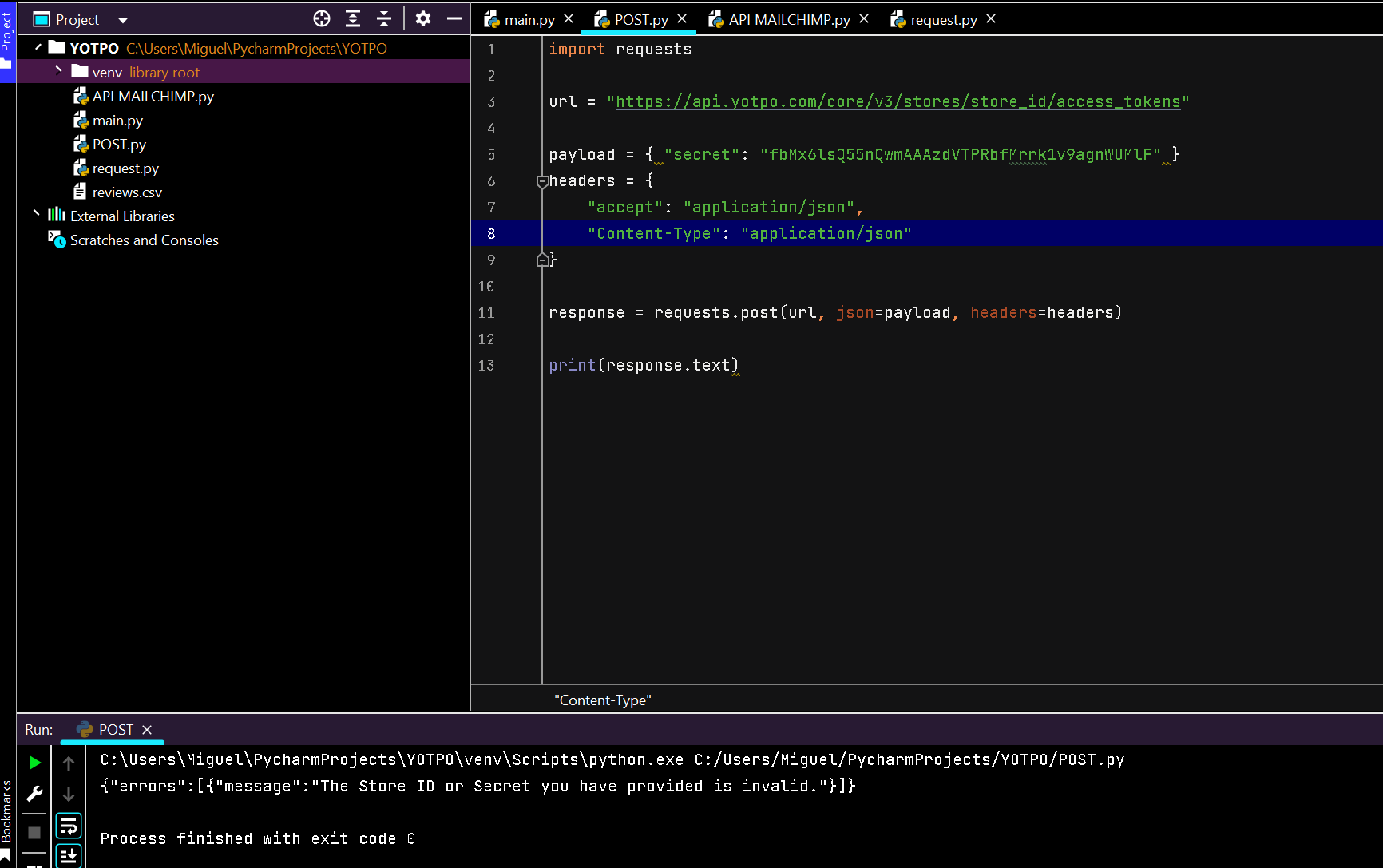Viewport: 1383px width, 868px height.
Task: Close the POST.py editor tab
Action: (x=682, y=18)
